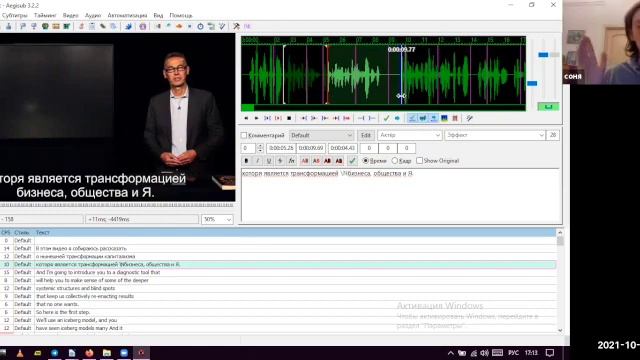
Task: Open the Styles Manager from toolbar
Action: [81, 26]
